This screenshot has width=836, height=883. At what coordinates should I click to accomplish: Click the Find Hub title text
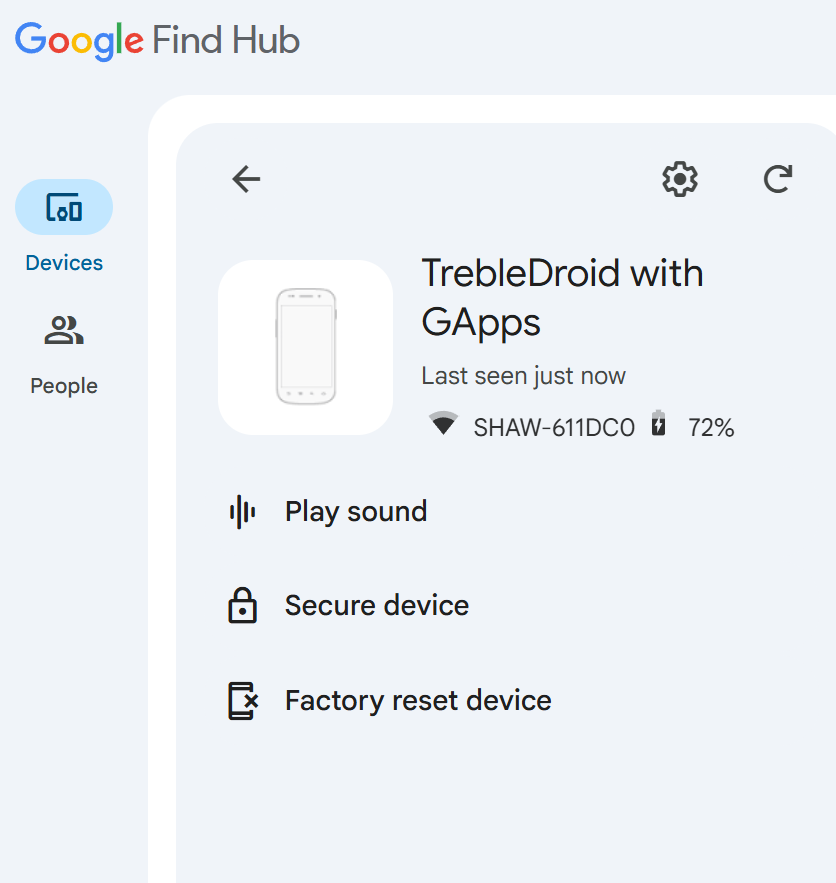tap(226, 41)
